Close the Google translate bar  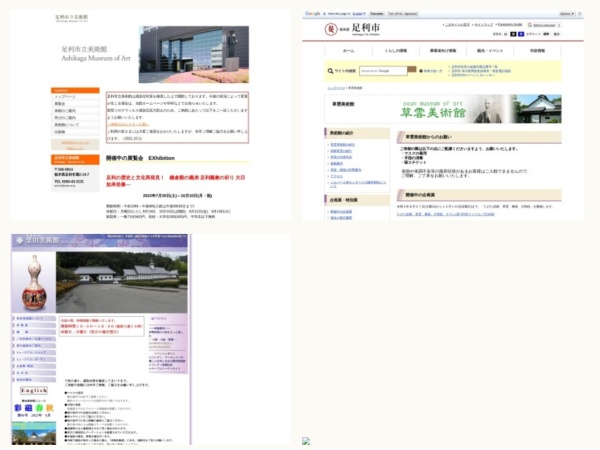click(x=580, y=14)
